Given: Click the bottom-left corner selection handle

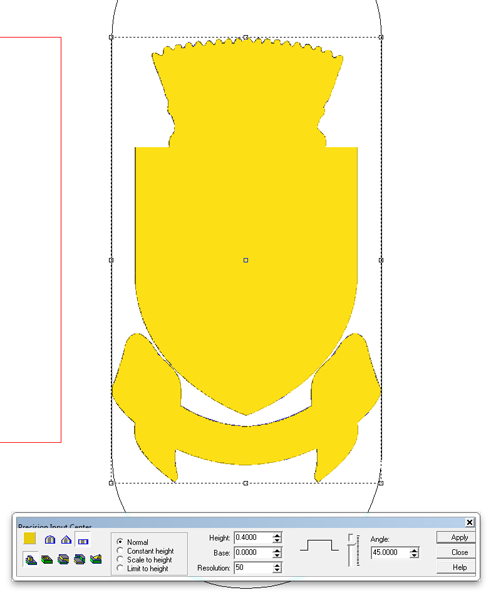Looking at the screenshot, I should pyautogui.click(x=111, y=483).
